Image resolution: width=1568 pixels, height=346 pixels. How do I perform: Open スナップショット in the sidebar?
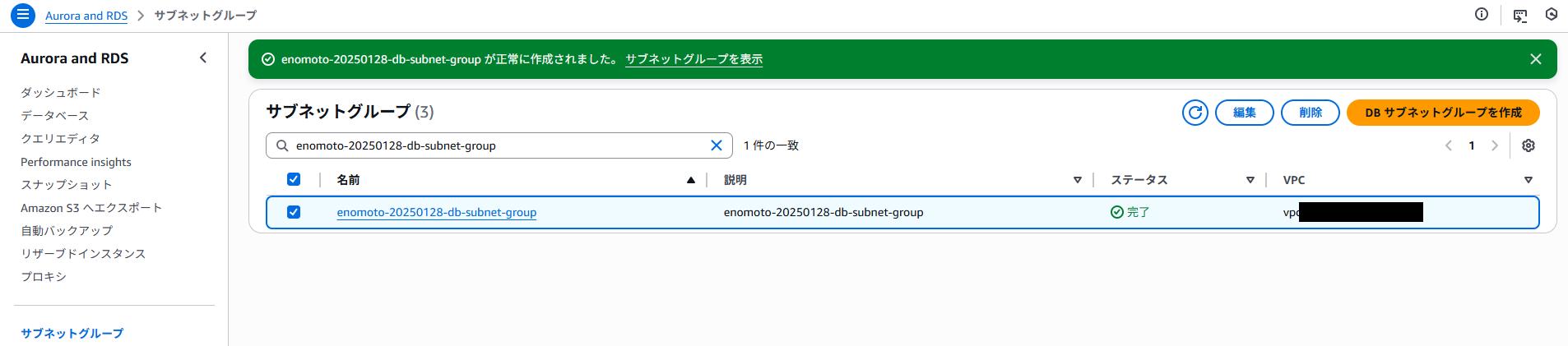coord(67,185)
